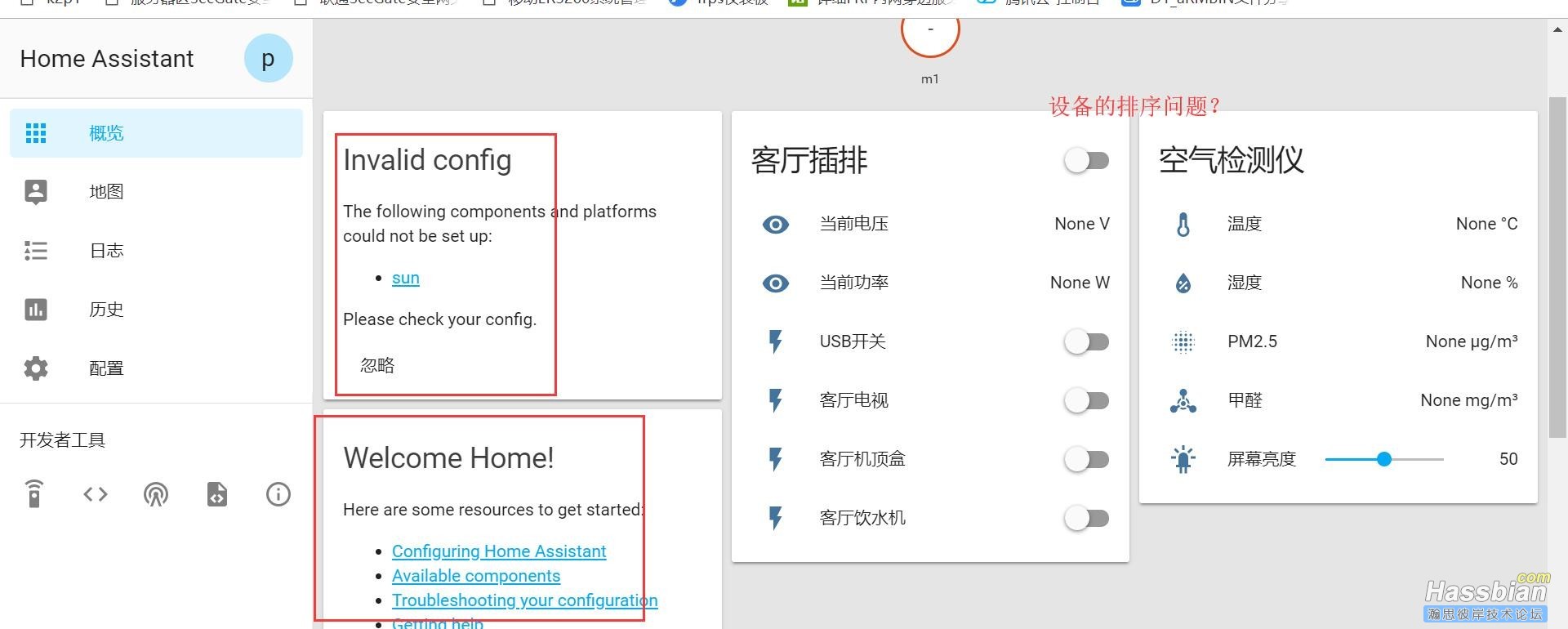This screenshot has width=1568, height=629.
Task: Open the Services remote developer tool
Action: click(34, 494)
